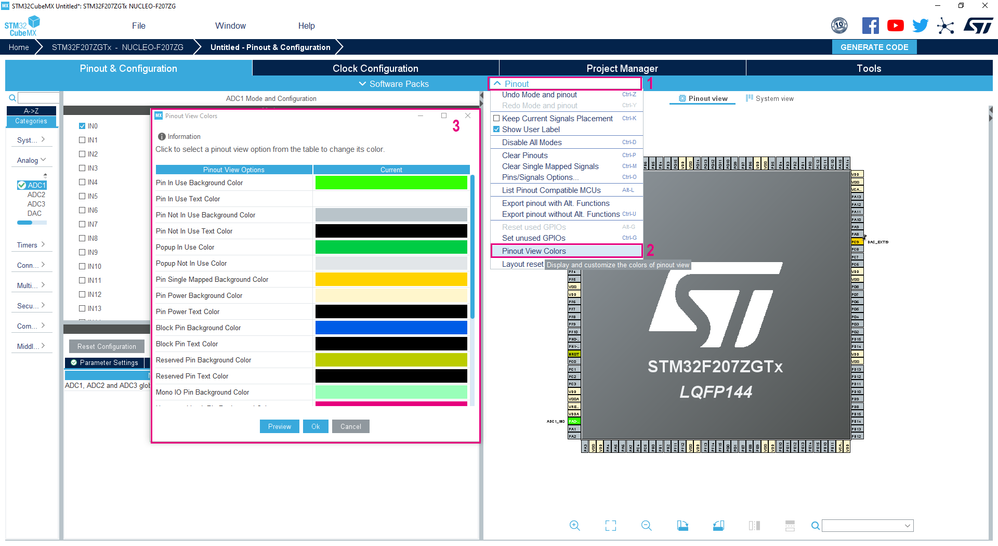Select Pinout View Colors menu entry

tap(566, 251)
